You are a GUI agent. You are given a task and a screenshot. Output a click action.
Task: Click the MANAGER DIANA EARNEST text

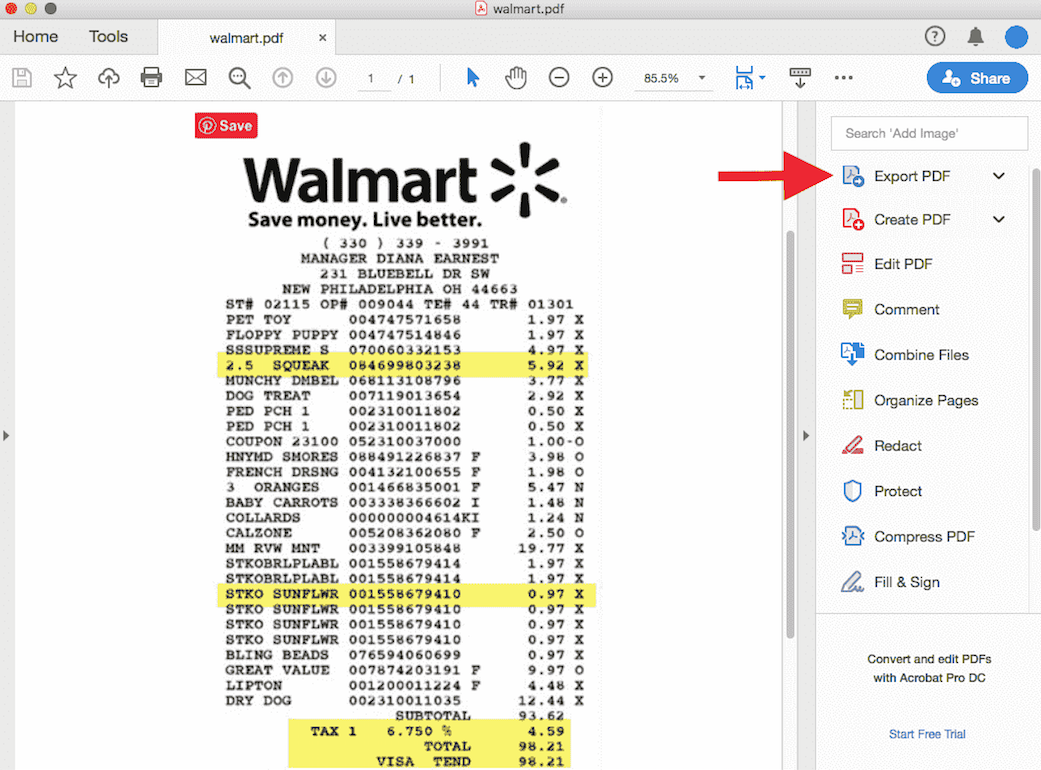coord(399,258)
